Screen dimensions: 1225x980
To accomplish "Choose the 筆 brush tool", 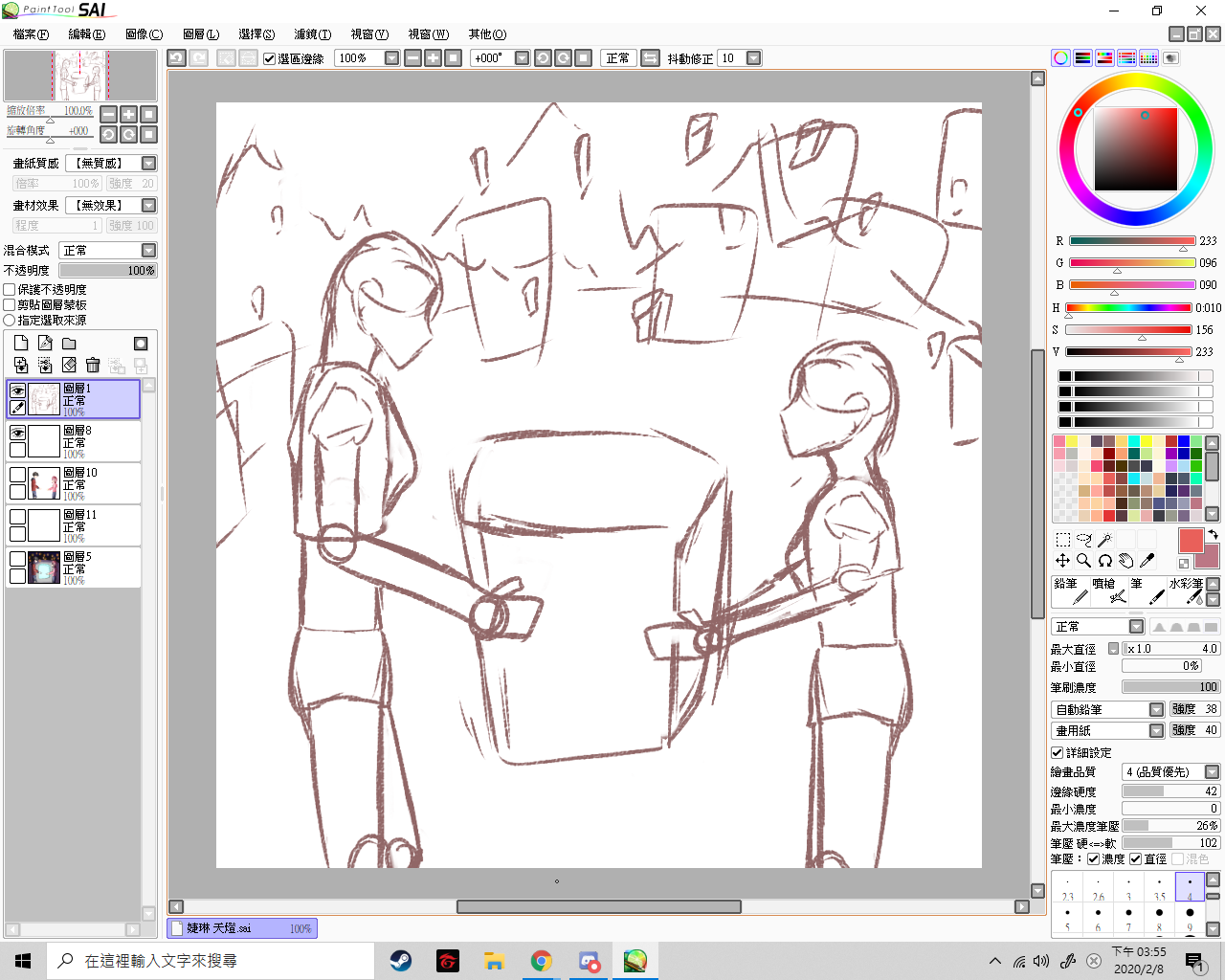I will pyautogui.click(x=1147, y=591).
